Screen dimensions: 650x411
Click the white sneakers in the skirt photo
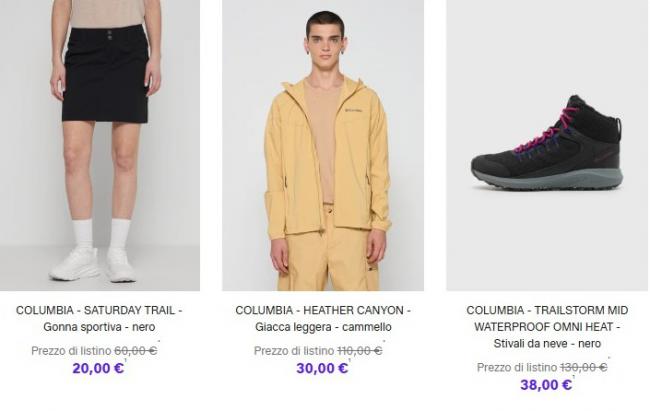[x=92, y=265]
